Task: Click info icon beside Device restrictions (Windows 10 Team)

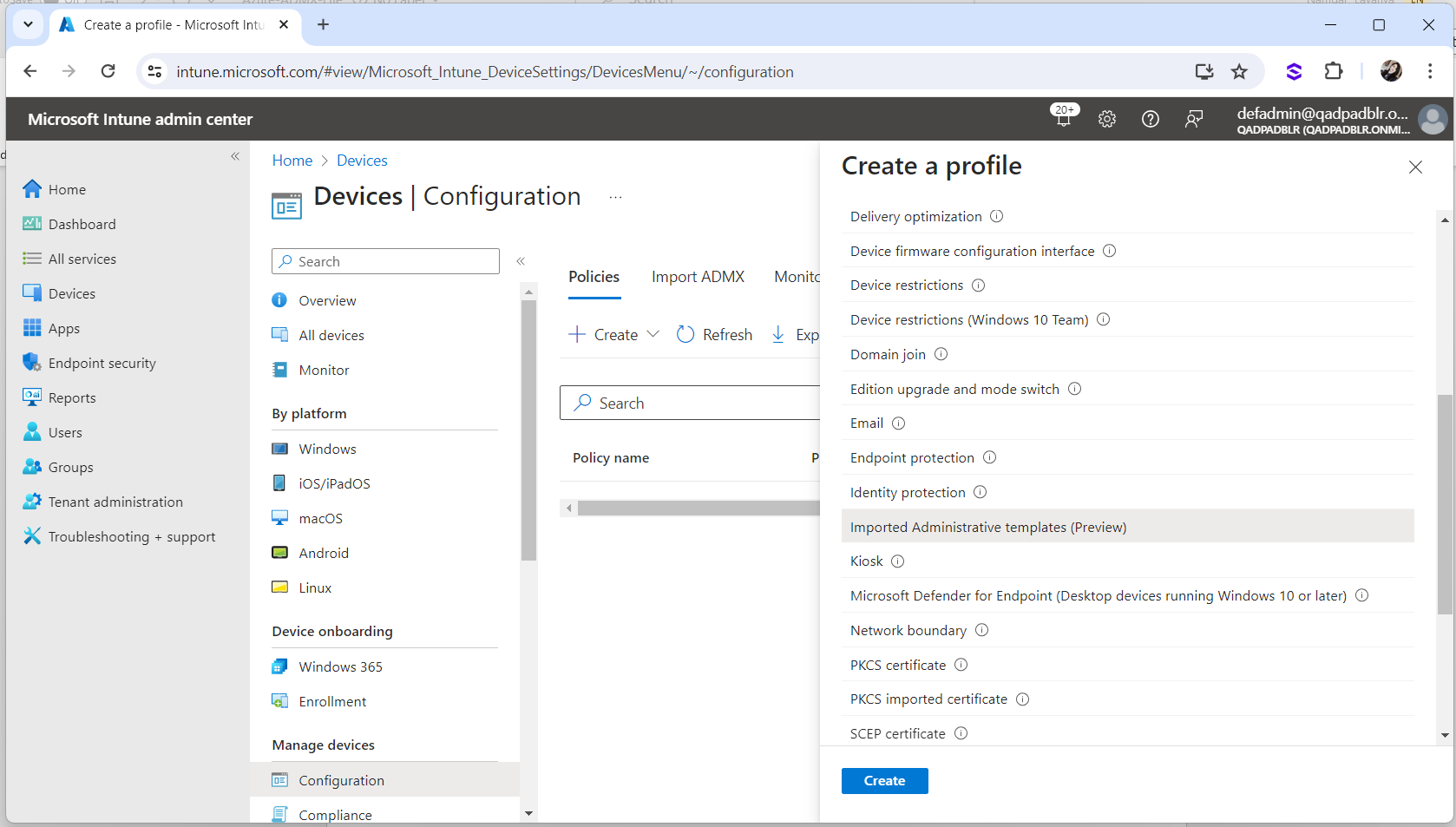Action: (x=1104, y=319)
